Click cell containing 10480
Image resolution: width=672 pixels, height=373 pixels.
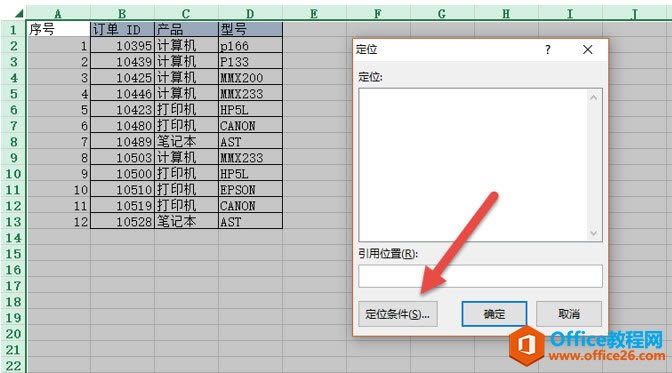coord(122,126)
